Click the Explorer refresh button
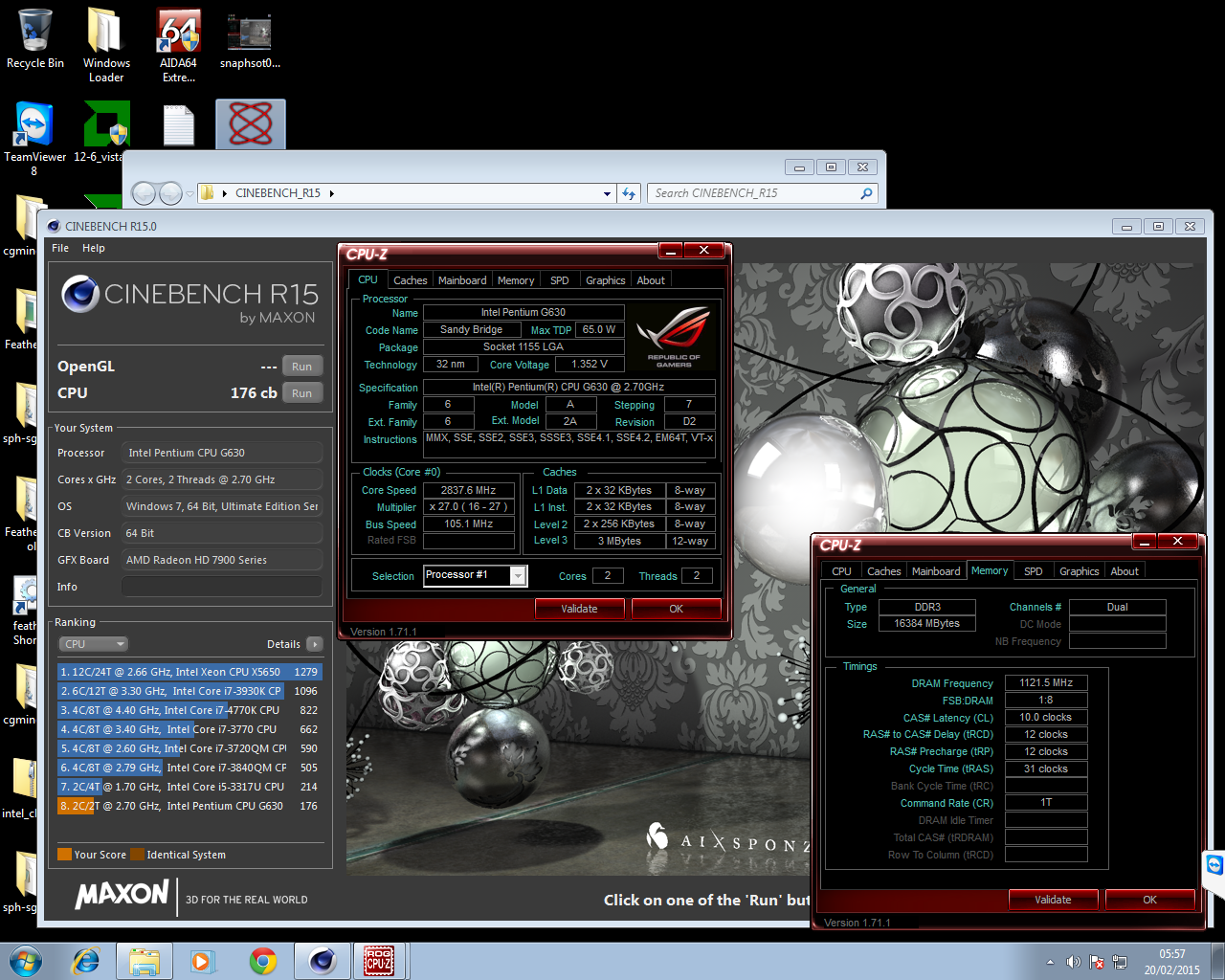This screenshot has height=980, width=1225. pyautogui.click(x=629, y=193)
